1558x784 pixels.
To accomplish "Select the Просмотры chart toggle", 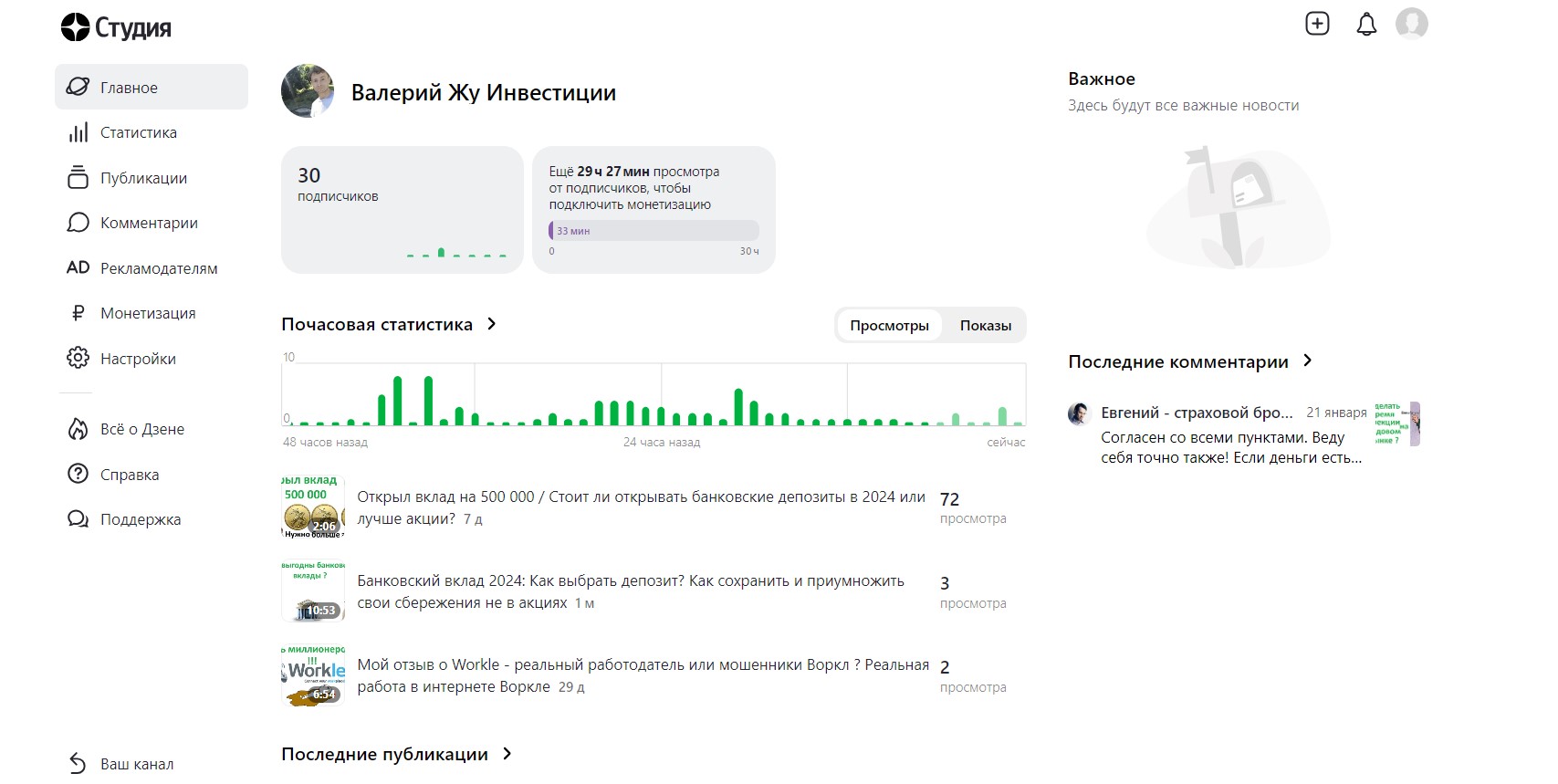I will tap(889, 326).
